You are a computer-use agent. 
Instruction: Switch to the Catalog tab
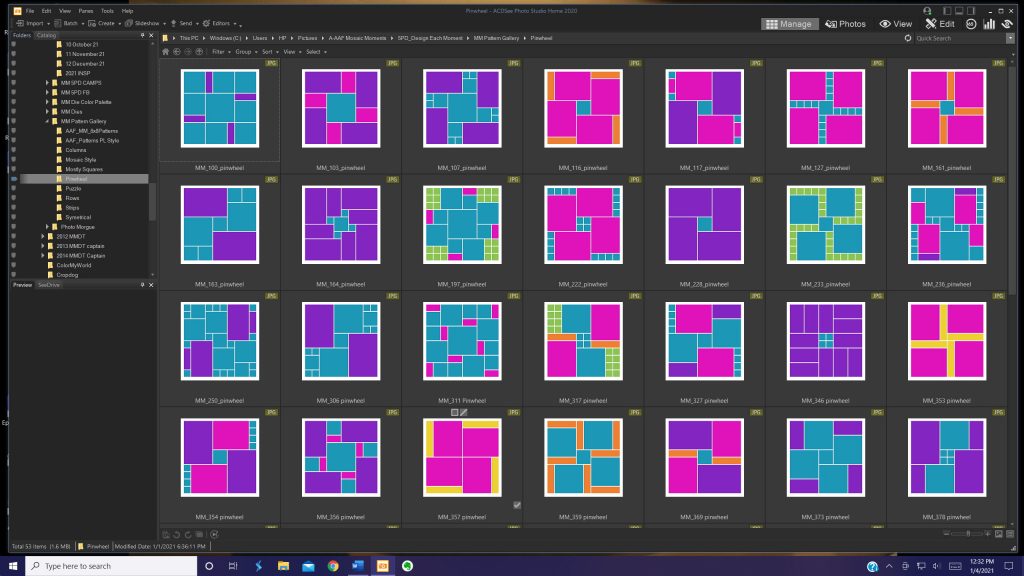tap(46, 35)
